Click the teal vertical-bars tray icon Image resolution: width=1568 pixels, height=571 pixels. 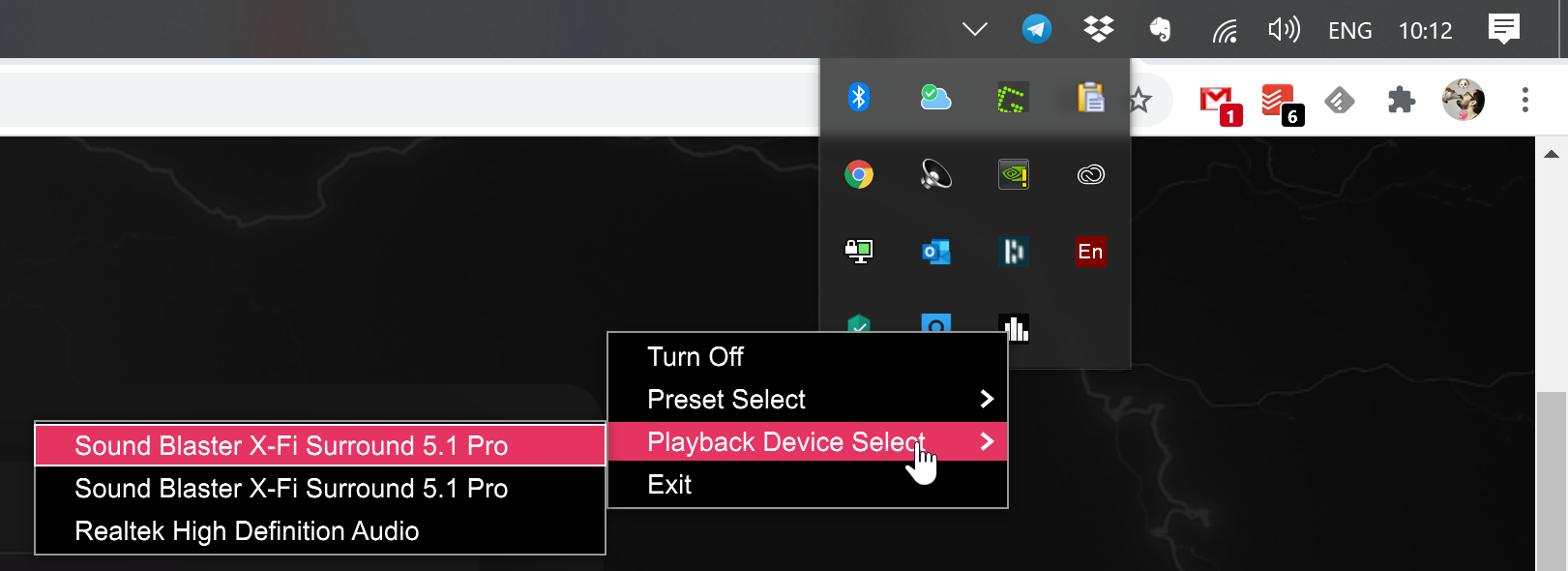pos(1013,252)
